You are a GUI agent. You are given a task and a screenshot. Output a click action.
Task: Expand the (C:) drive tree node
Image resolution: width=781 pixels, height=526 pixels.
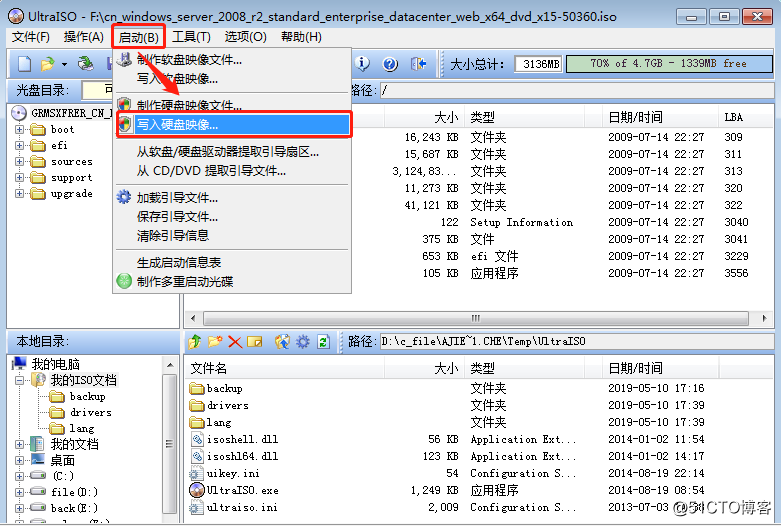(19, 476)
